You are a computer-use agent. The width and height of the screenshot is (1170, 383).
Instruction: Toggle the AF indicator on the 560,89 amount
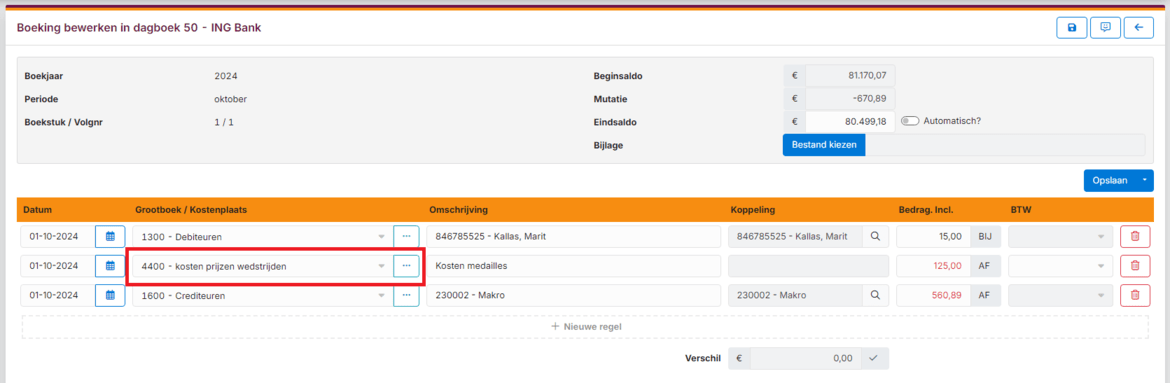point(984,296)
